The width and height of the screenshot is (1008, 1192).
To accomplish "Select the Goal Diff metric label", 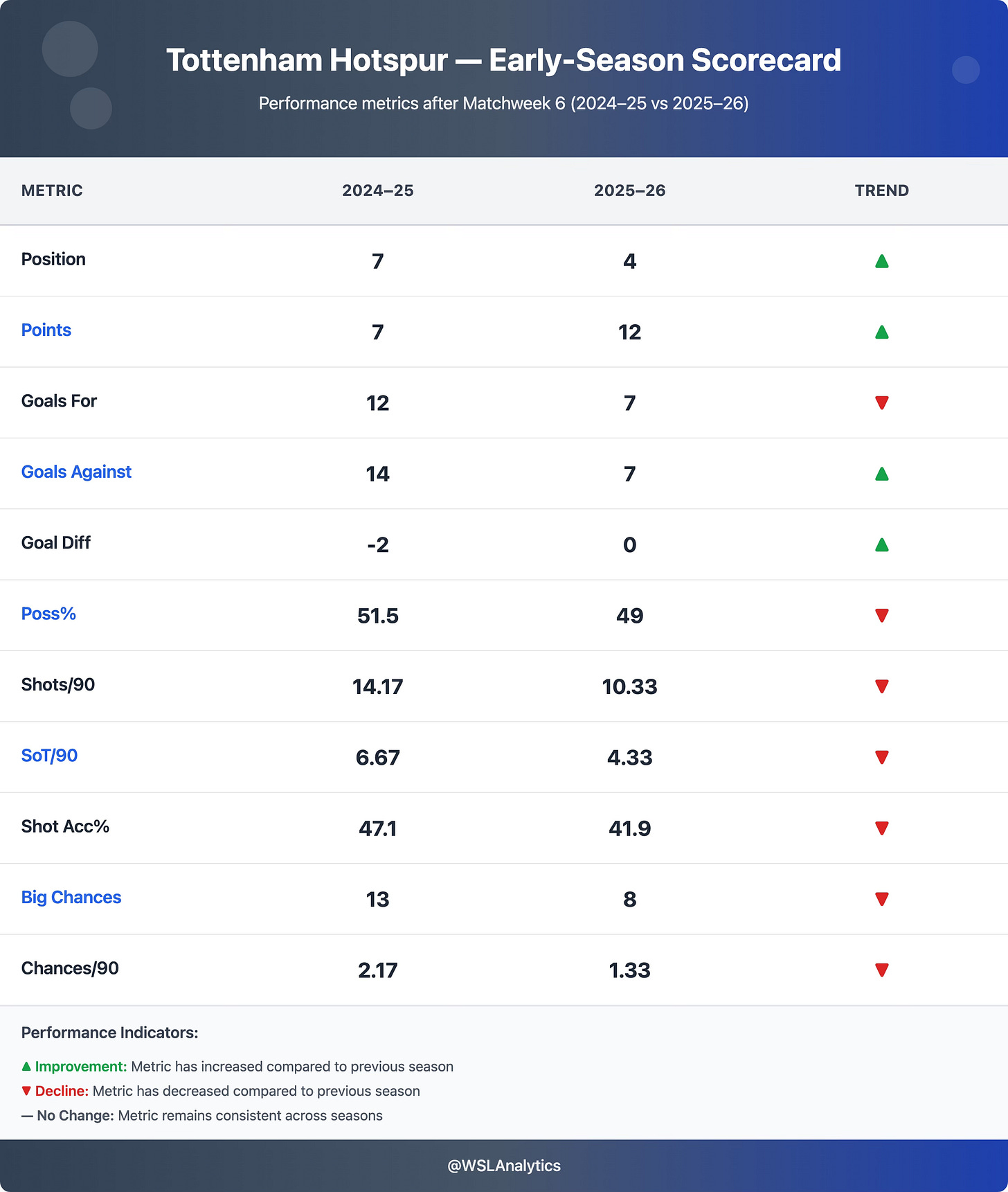I will [55, 542].
